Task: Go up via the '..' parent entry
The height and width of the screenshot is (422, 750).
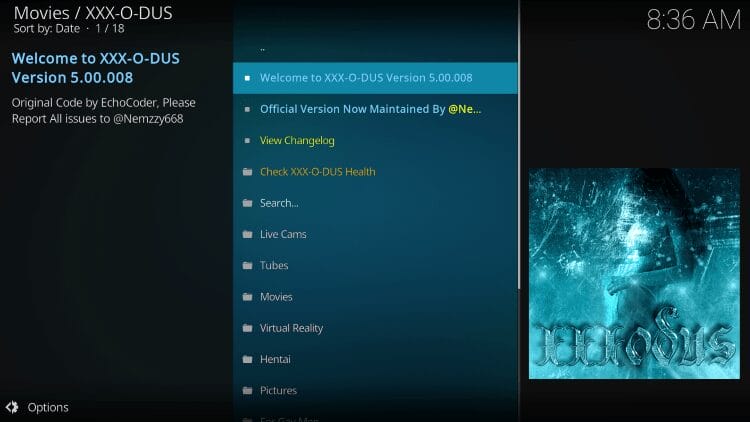Action: (263, 47)
